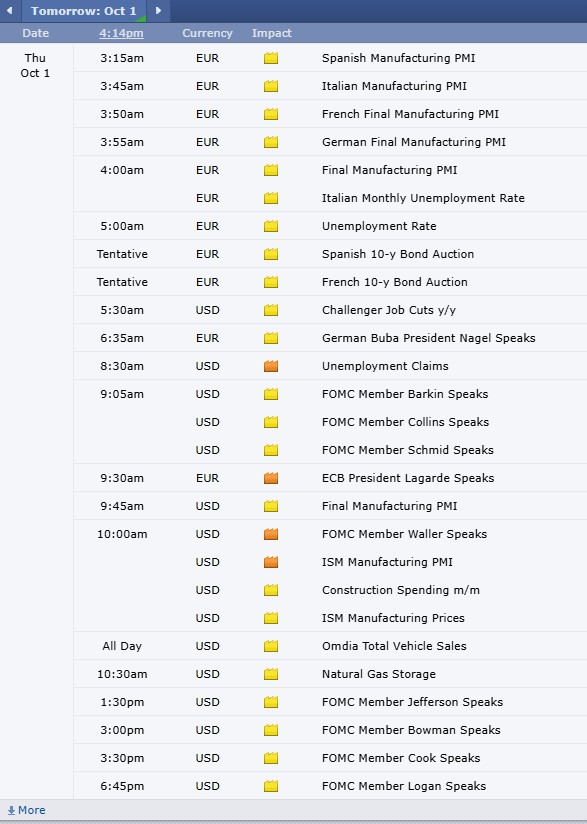Click the download arrow icon beside More
587x824 pixels.
pyautogui.click(x=11, y=810)
